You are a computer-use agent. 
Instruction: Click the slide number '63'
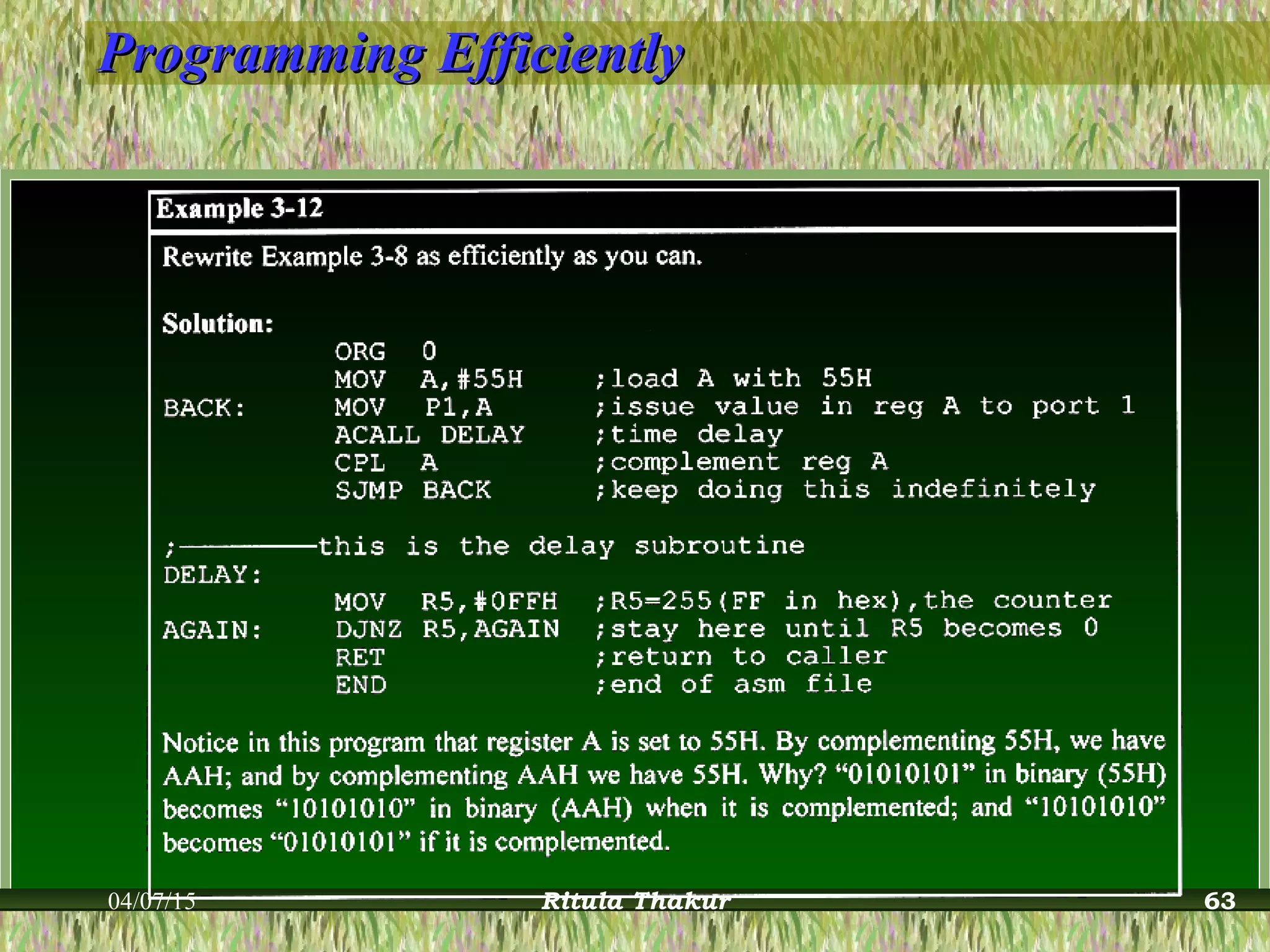click(x=1219, y=901)
